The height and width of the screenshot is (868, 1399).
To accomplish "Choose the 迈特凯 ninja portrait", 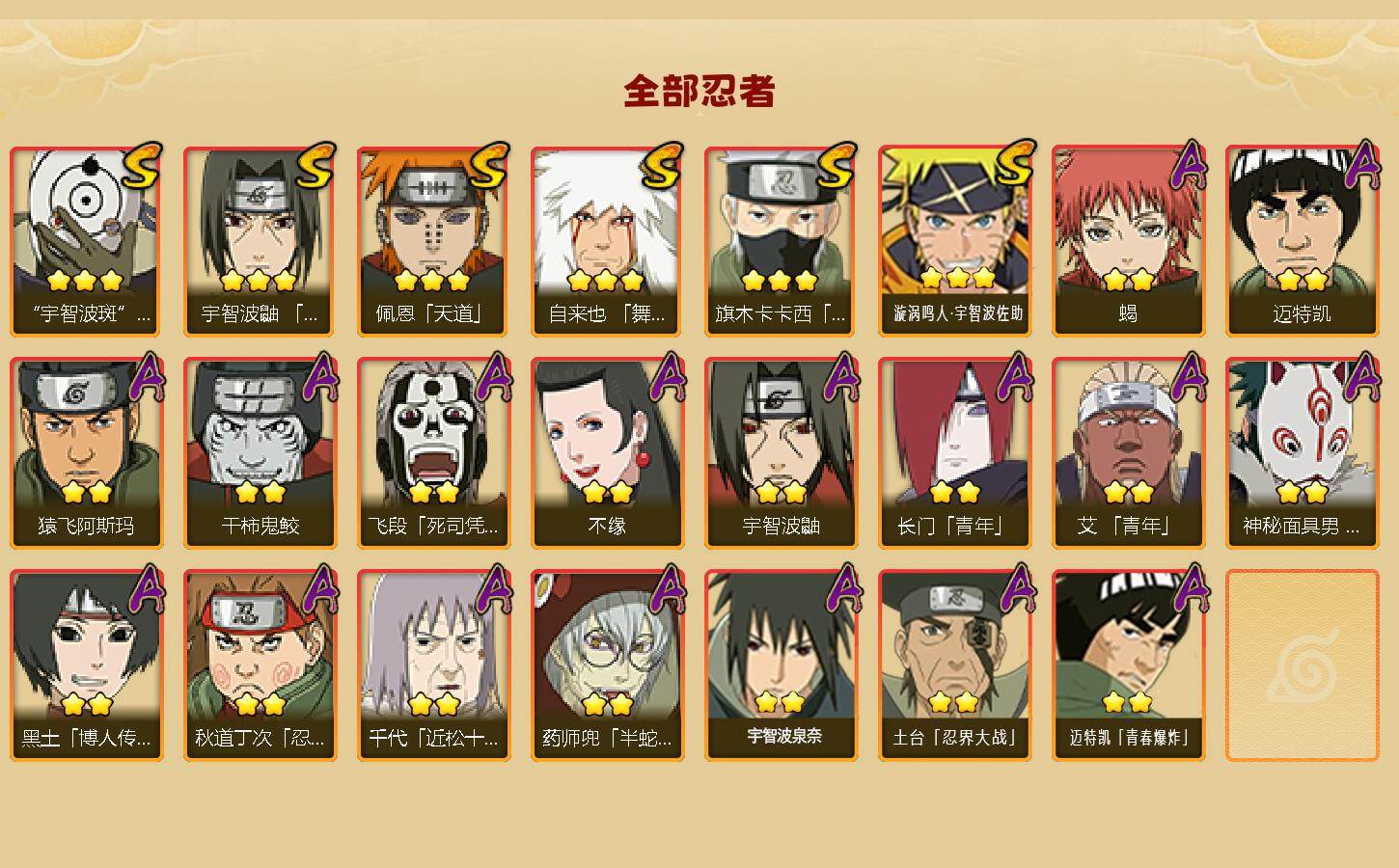I will point(1302,241).
